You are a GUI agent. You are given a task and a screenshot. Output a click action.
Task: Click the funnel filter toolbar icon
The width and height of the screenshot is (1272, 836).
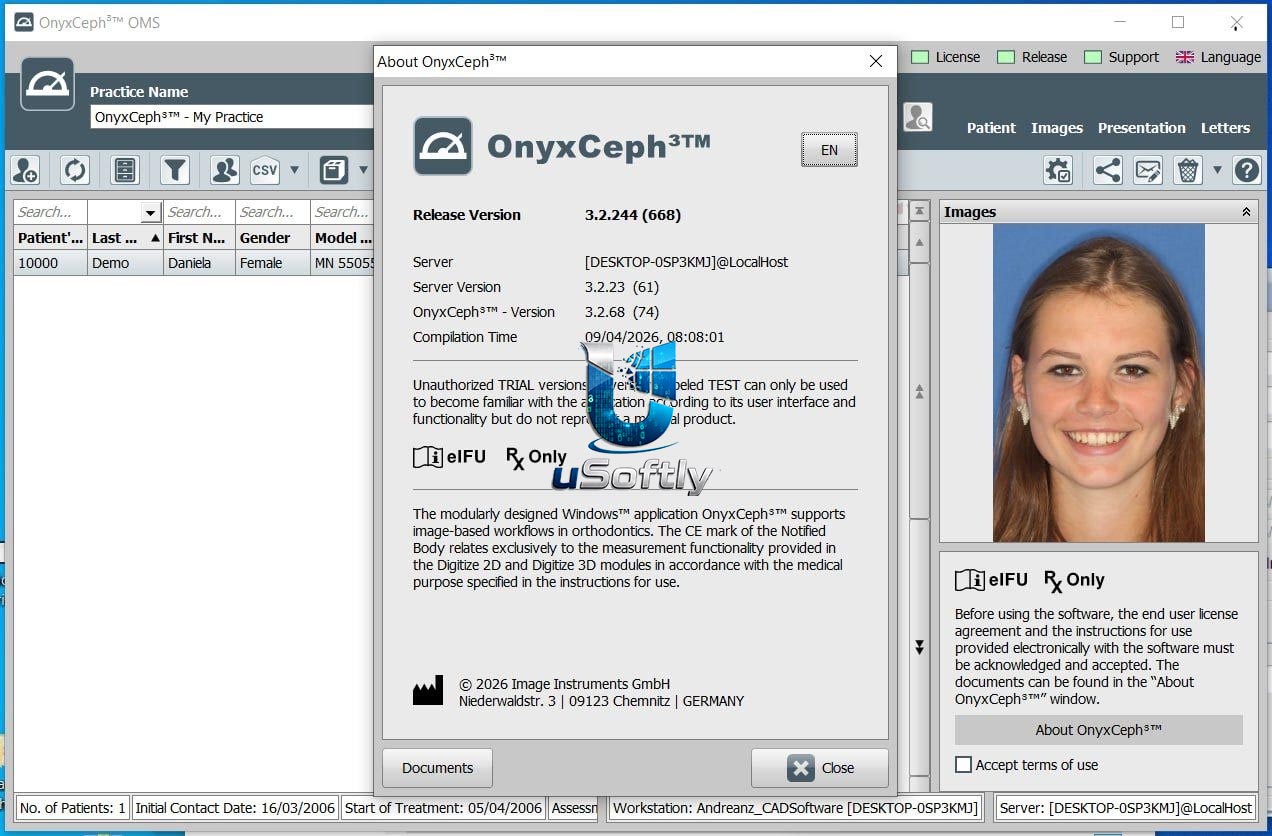175,170
